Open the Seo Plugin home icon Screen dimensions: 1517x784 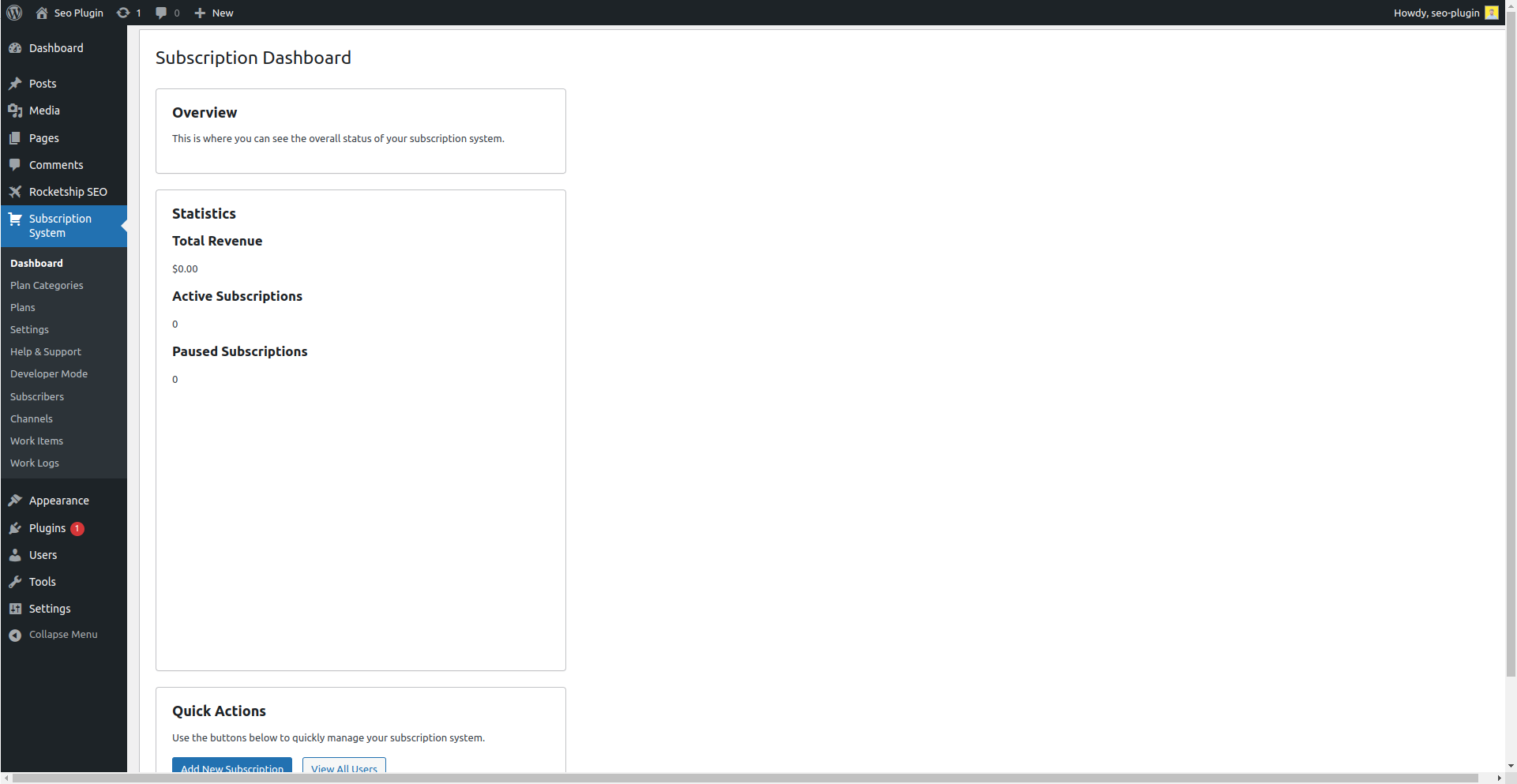click(x=42, y=13)
